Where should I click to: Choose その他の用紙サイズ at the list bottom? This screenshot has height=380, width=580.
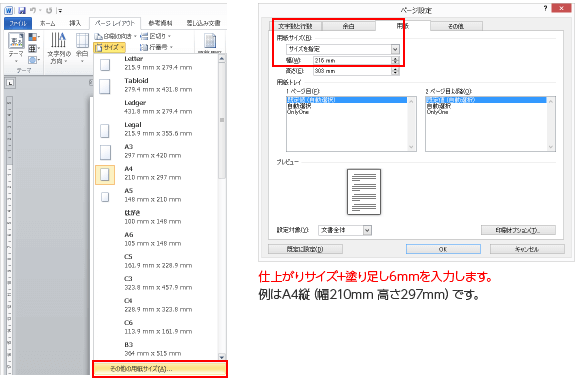click(x=159, y=369)
